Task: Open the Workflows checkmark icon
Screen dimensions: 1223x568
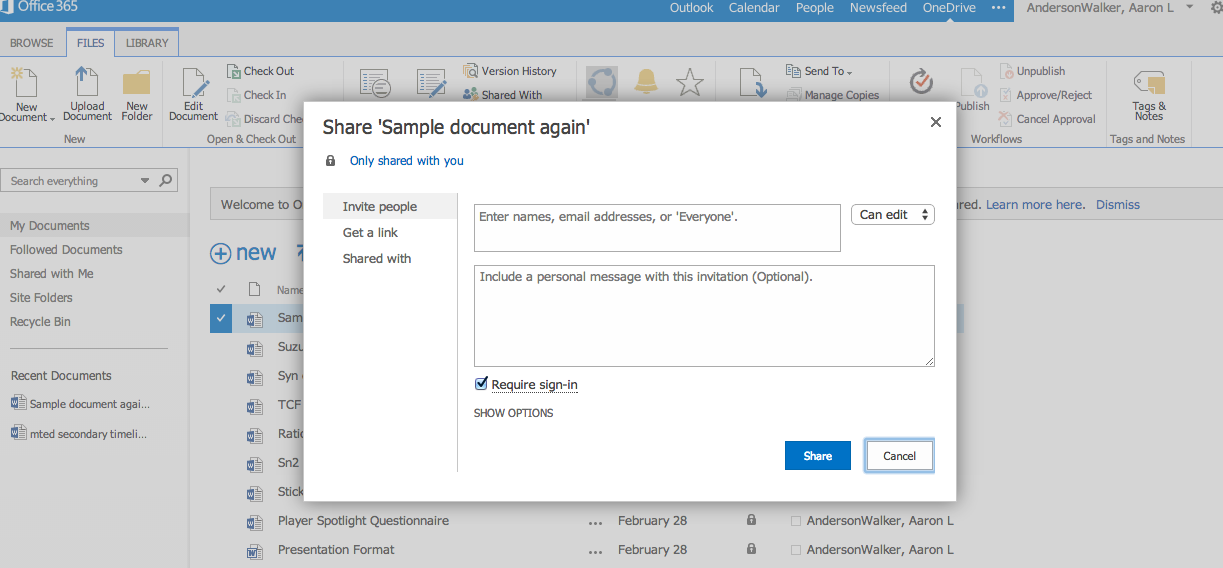Action: [x=921, y=82]
